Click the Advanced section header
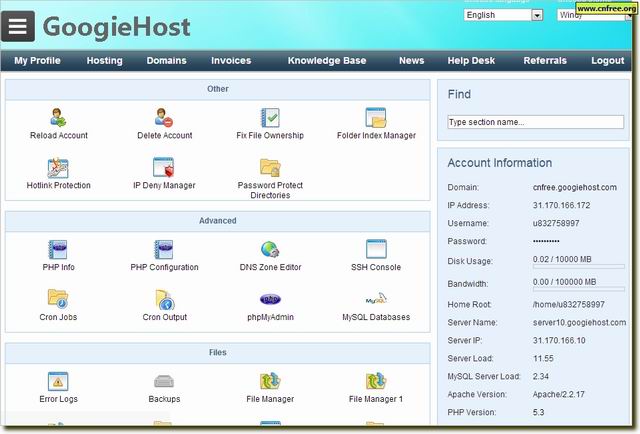 coord(218,221)
